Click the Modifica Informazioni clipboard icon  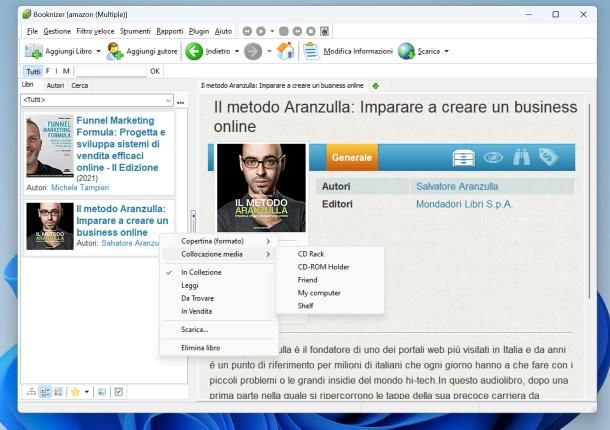pyautogui.click(x=311, y=51)
